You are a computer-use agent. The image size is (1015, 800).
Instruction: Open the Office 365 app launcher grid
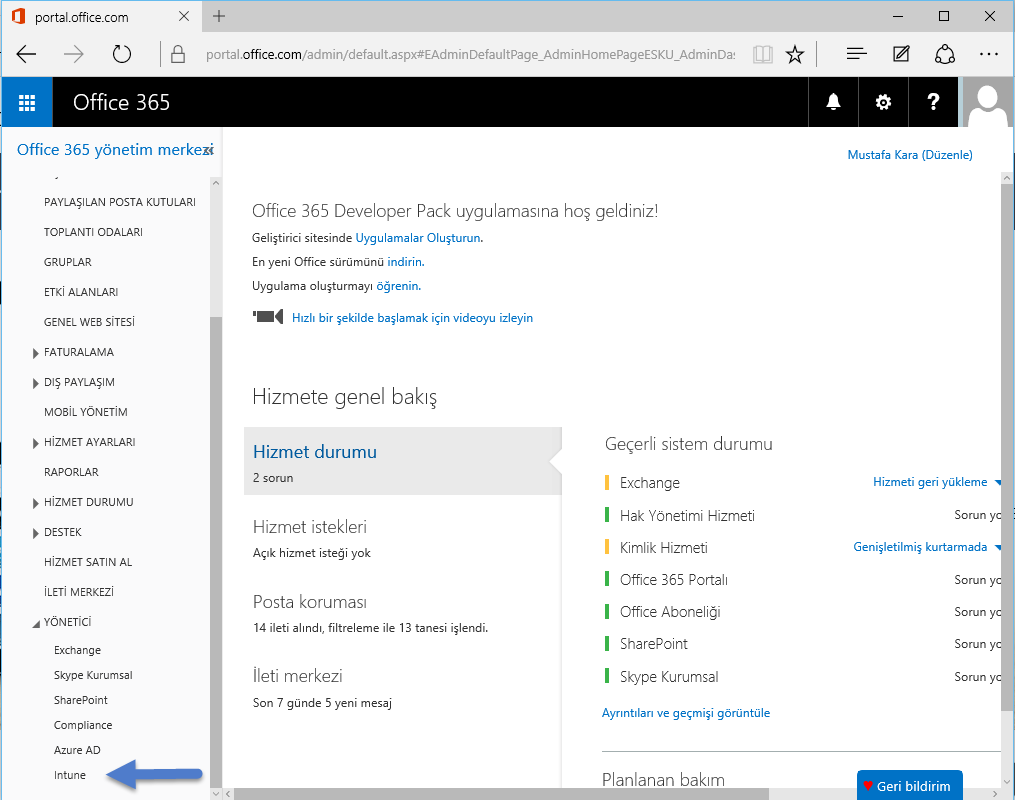point(27,102)
